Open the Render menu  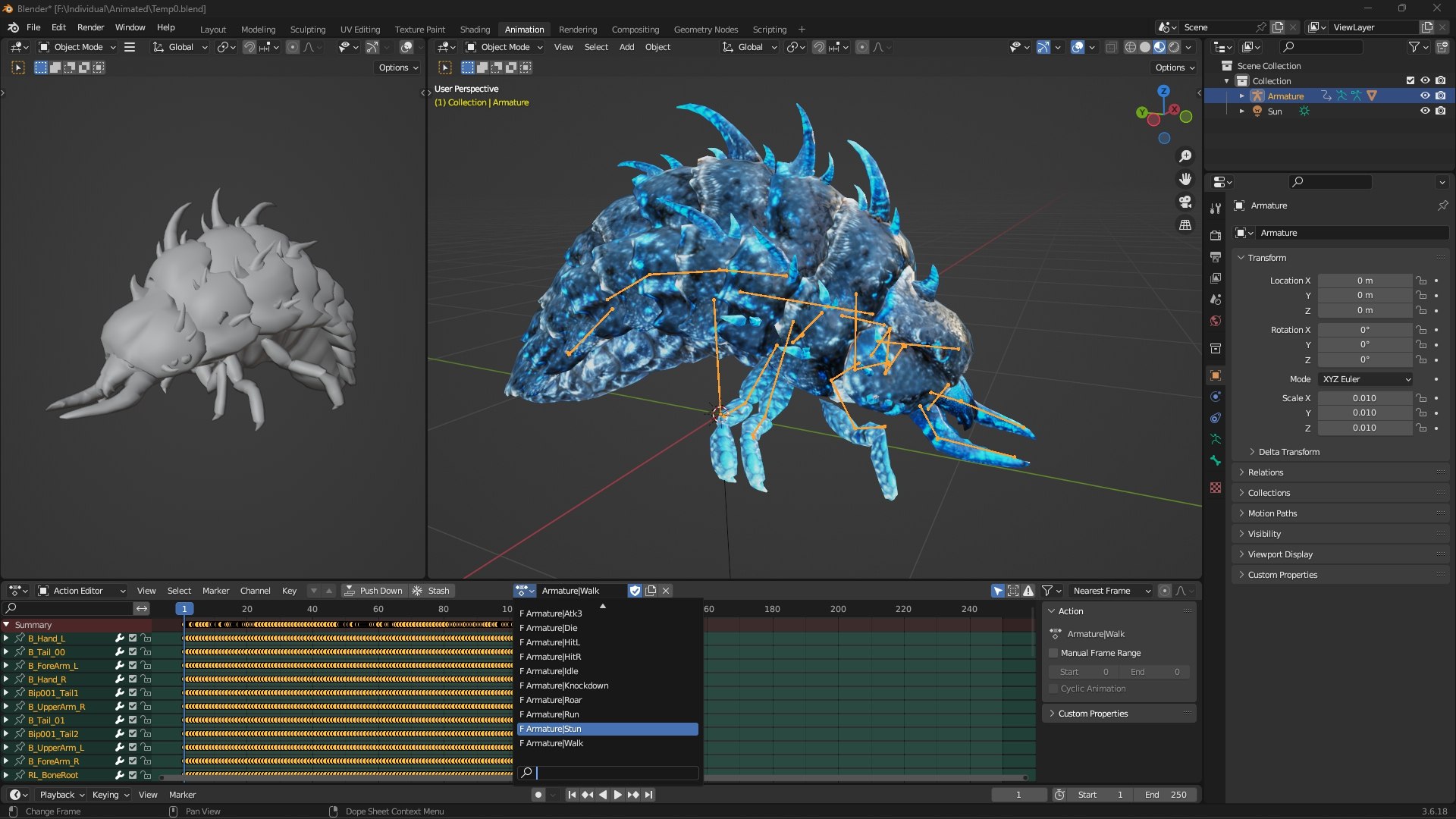click(90, 27)
